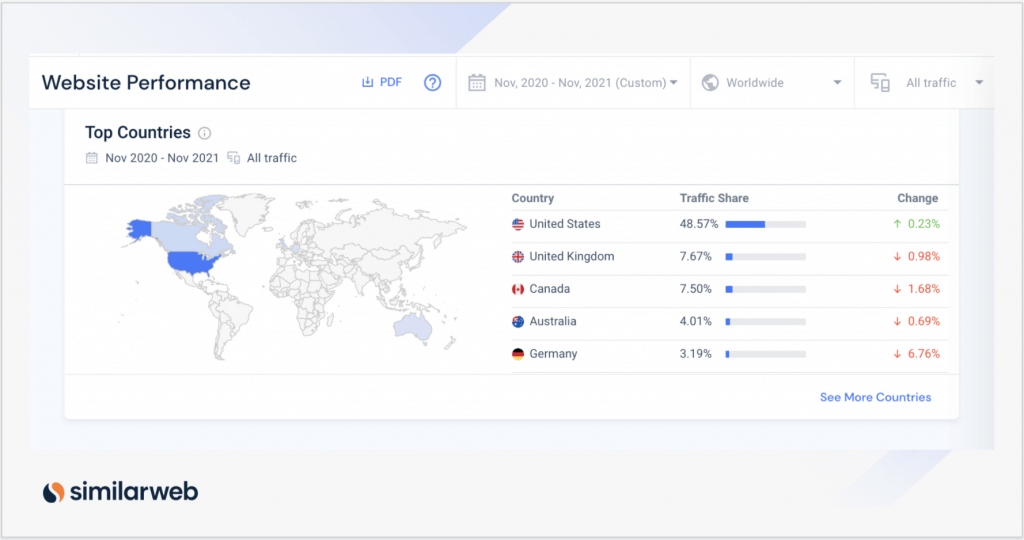
Task: Click the Top Countries heading
Action: [x=138, y=133]
